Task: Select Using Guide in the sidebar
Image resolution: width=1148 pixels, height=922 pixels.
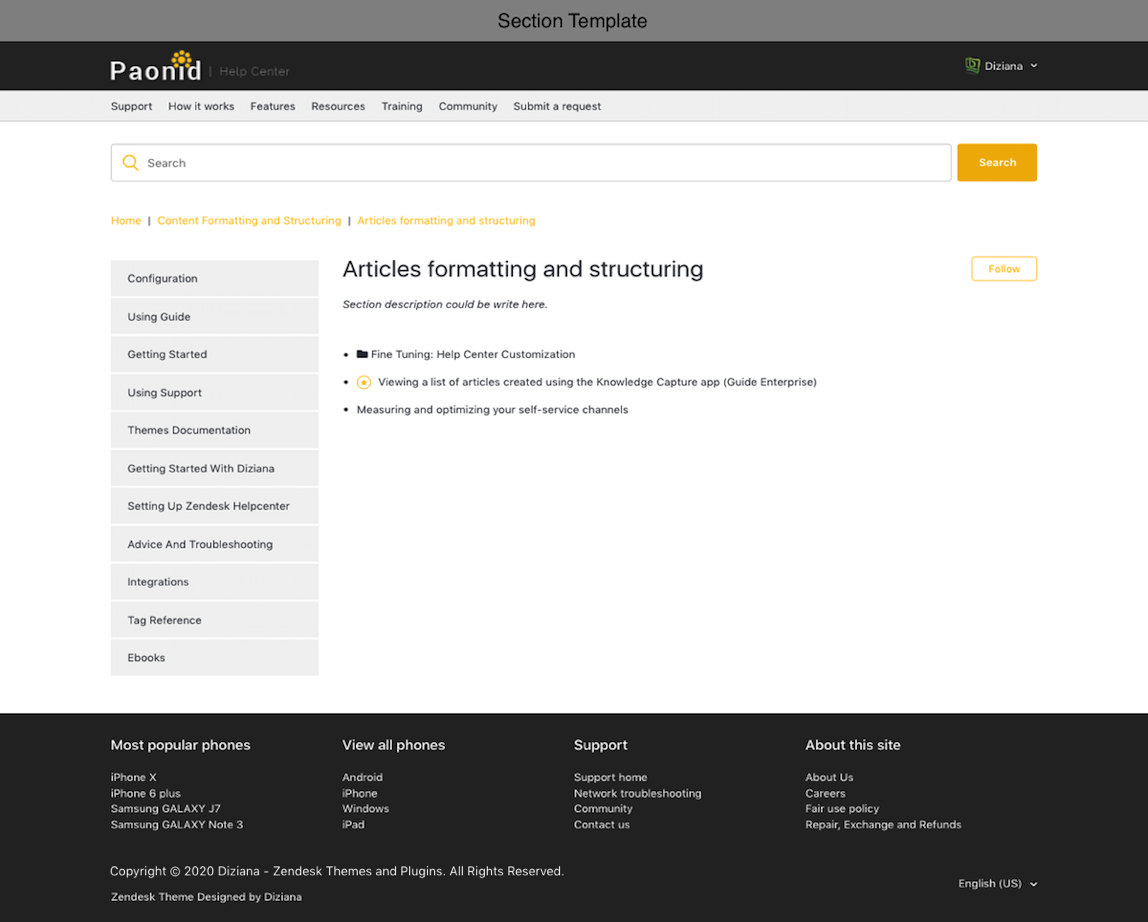Action: 215,316
